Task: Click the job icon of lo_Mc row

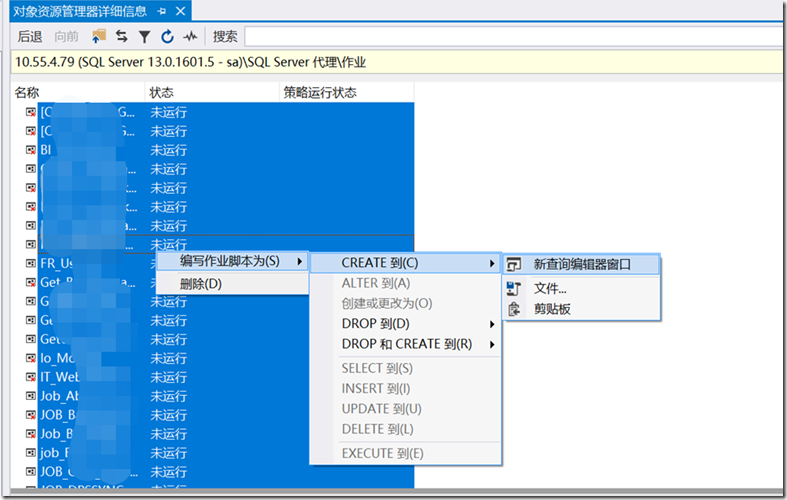Action: (31, 358)
